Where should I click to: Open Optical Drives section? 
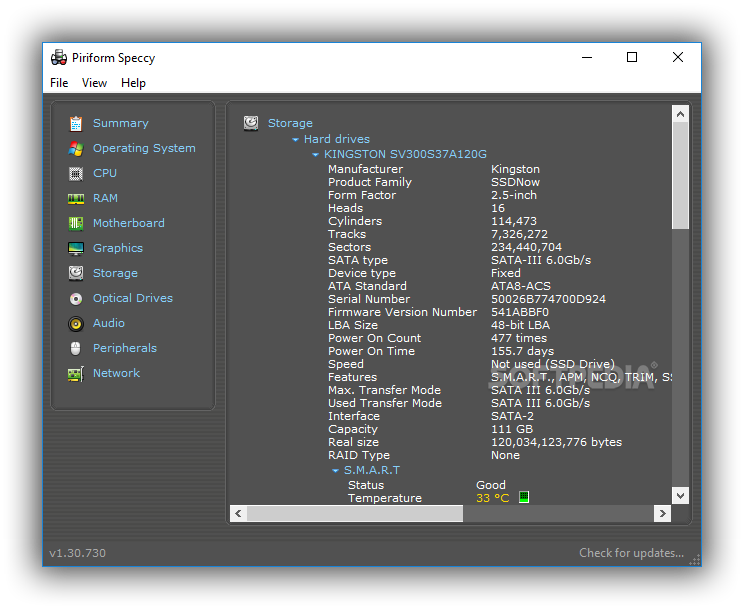tap(133, 298)
